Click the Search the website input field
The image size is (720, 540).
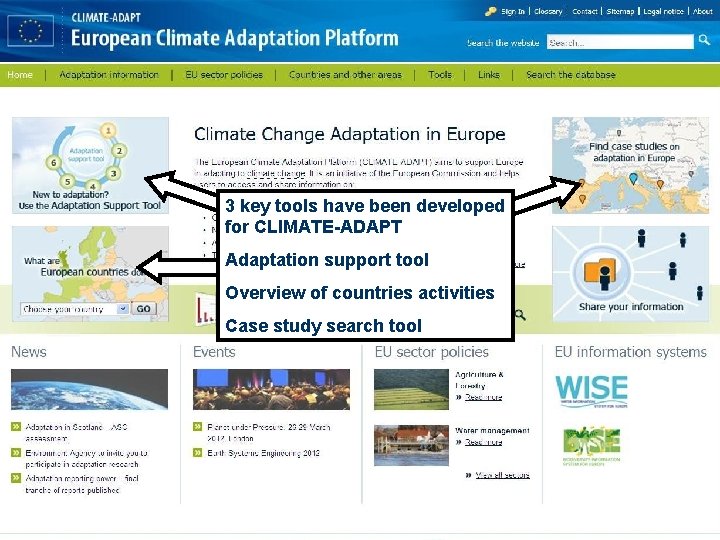tap(620, 42)
